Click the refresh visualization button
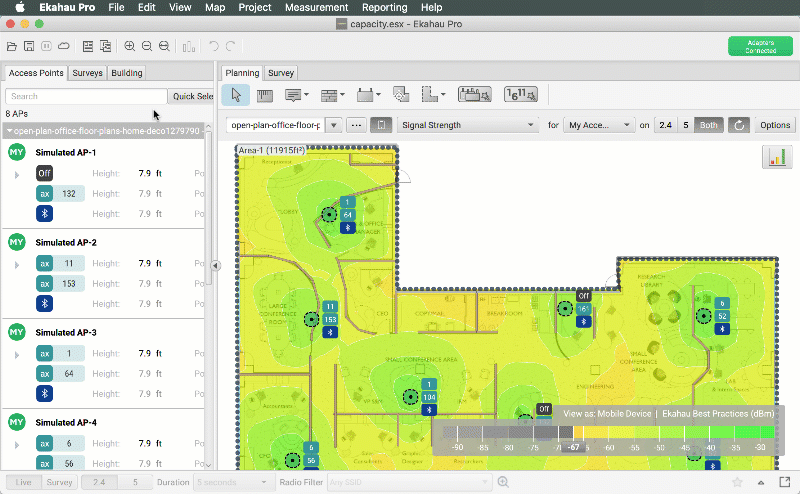Viewport: 800px width, 494px height. pyautogui.click(x=739, y=125)
